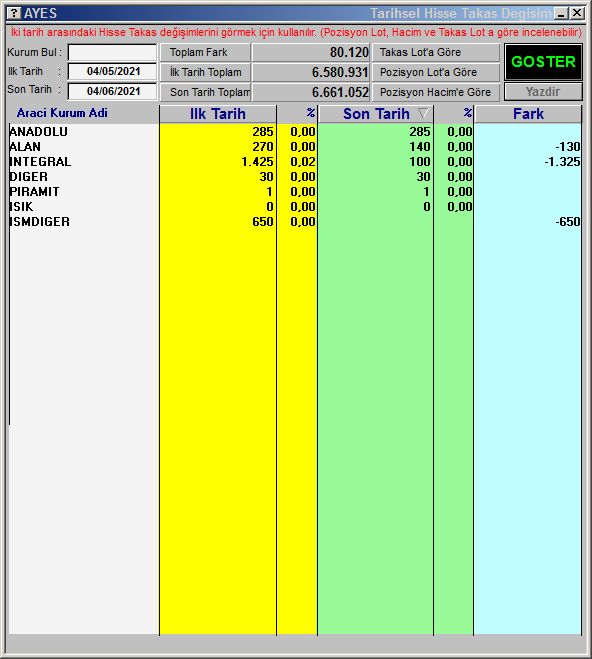Close the AYES window
Image resolution: width=592 pixels, height=659 pixels.
tap(576, 13)
